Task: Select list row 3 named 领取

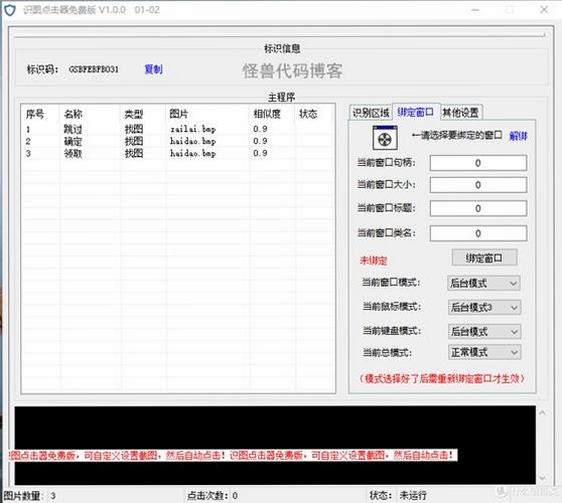Action: tap(178, 153)
